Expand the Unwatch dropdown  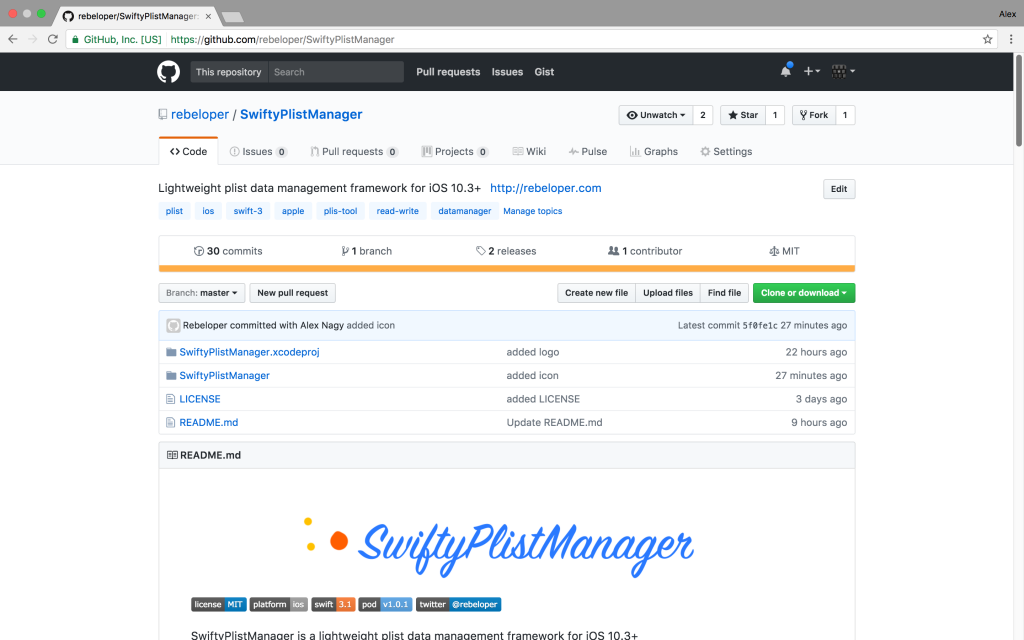656,115
